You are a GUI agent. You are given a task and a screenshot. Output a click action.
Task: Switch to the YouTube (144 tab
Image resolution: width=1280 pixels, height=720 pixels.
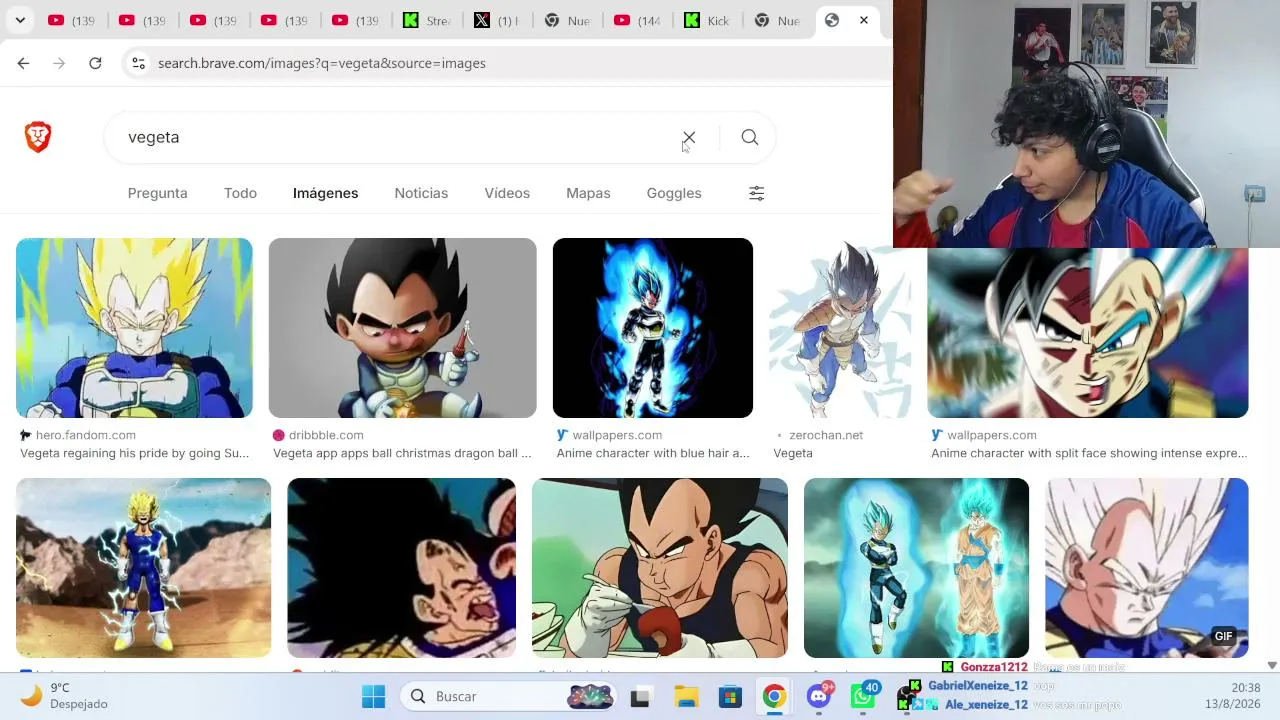click(x=637, y=20)
